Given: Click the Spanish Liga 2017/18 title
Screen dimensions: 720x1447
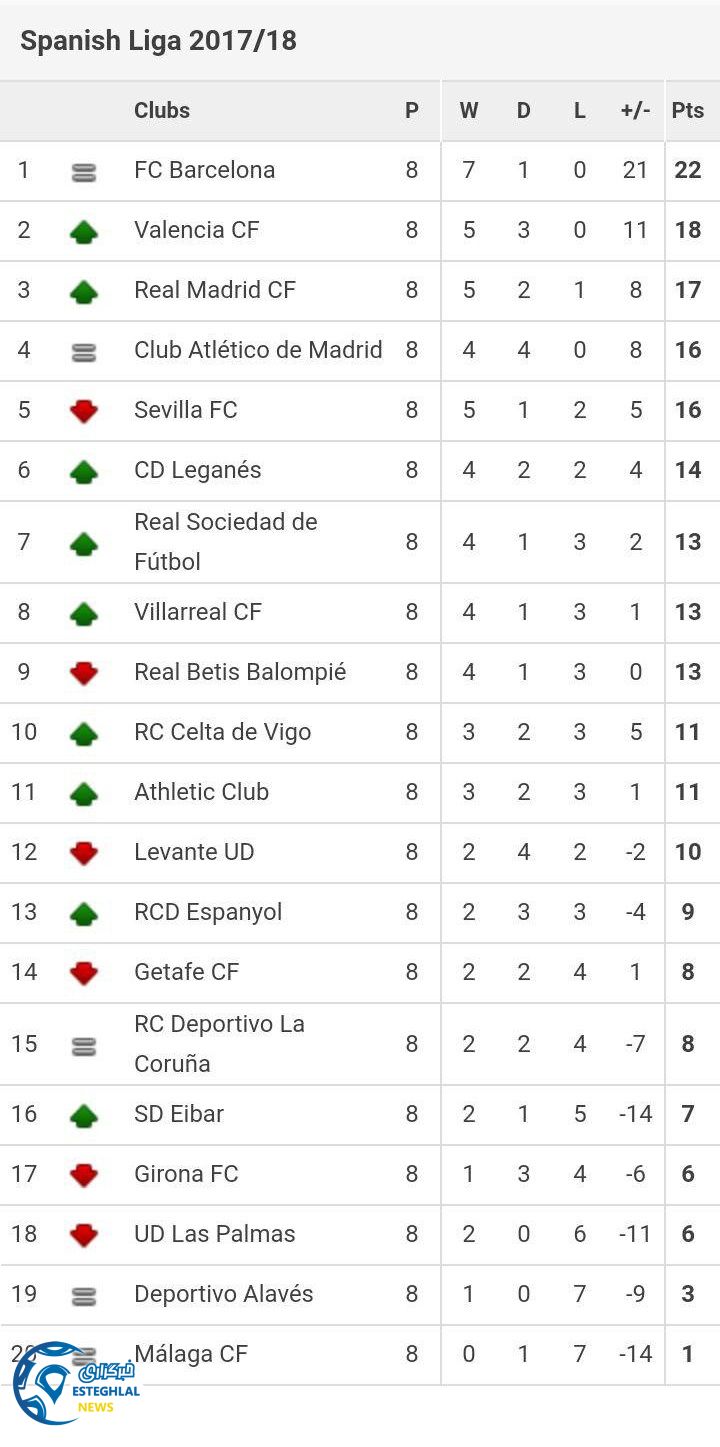Looking at the screenshot, I should 158,41.
